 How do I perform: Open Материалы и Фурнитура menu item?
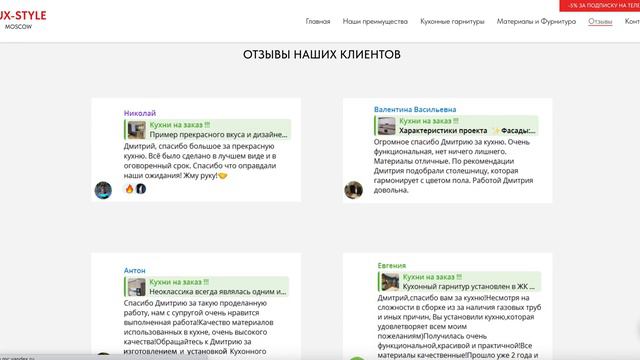pos(536,21)
